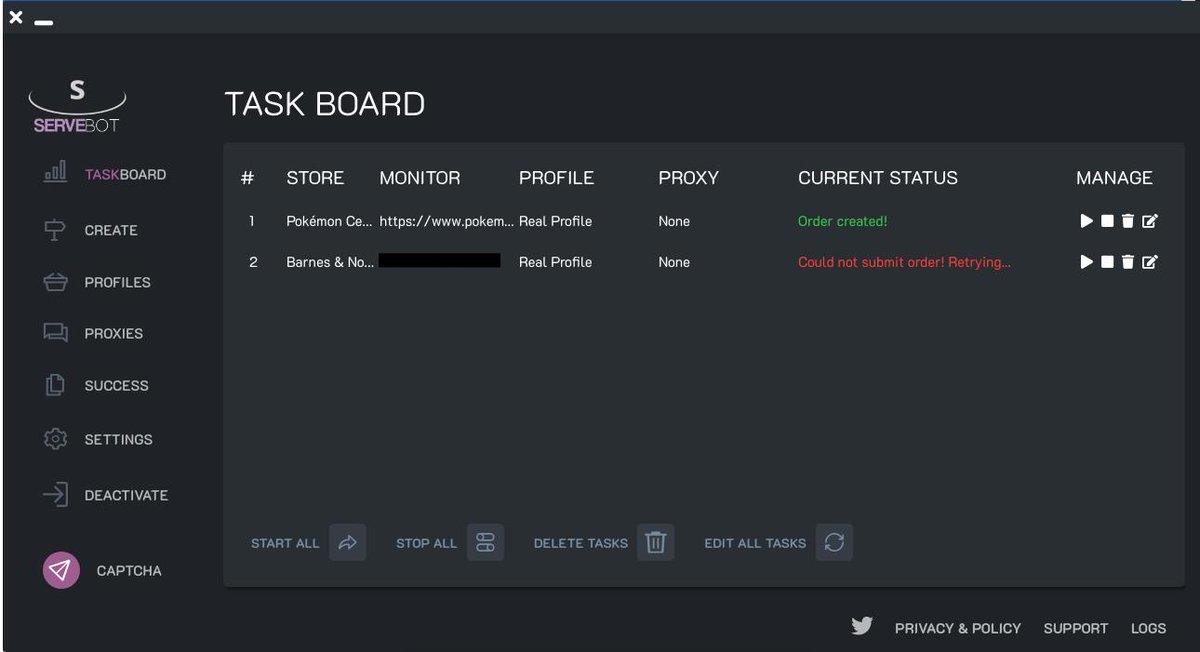
Task: Click the MONITOR column header
Action: pyautogui.click(x=420, y=178)
